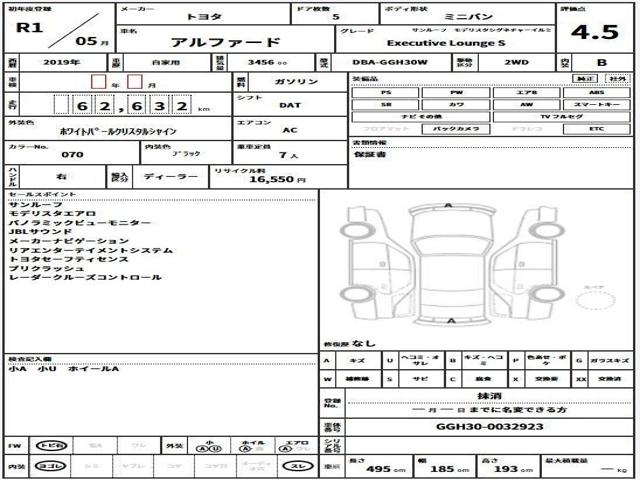This screenshot has height=480, width=640.
Task: Select the ETC equipment box
Action: pos(596,129)
